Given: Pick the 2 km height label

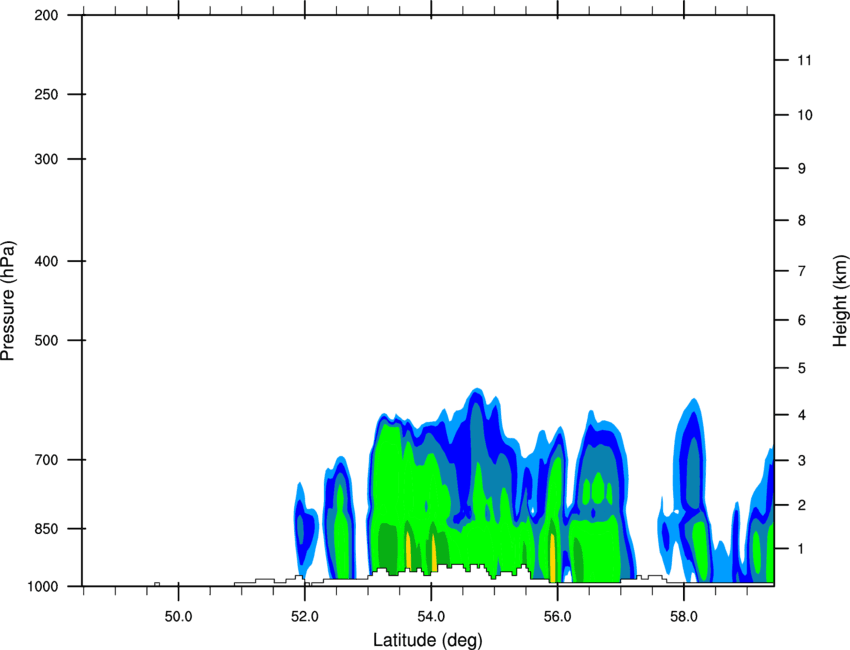Looking at the screenshot, I should 802,505.
